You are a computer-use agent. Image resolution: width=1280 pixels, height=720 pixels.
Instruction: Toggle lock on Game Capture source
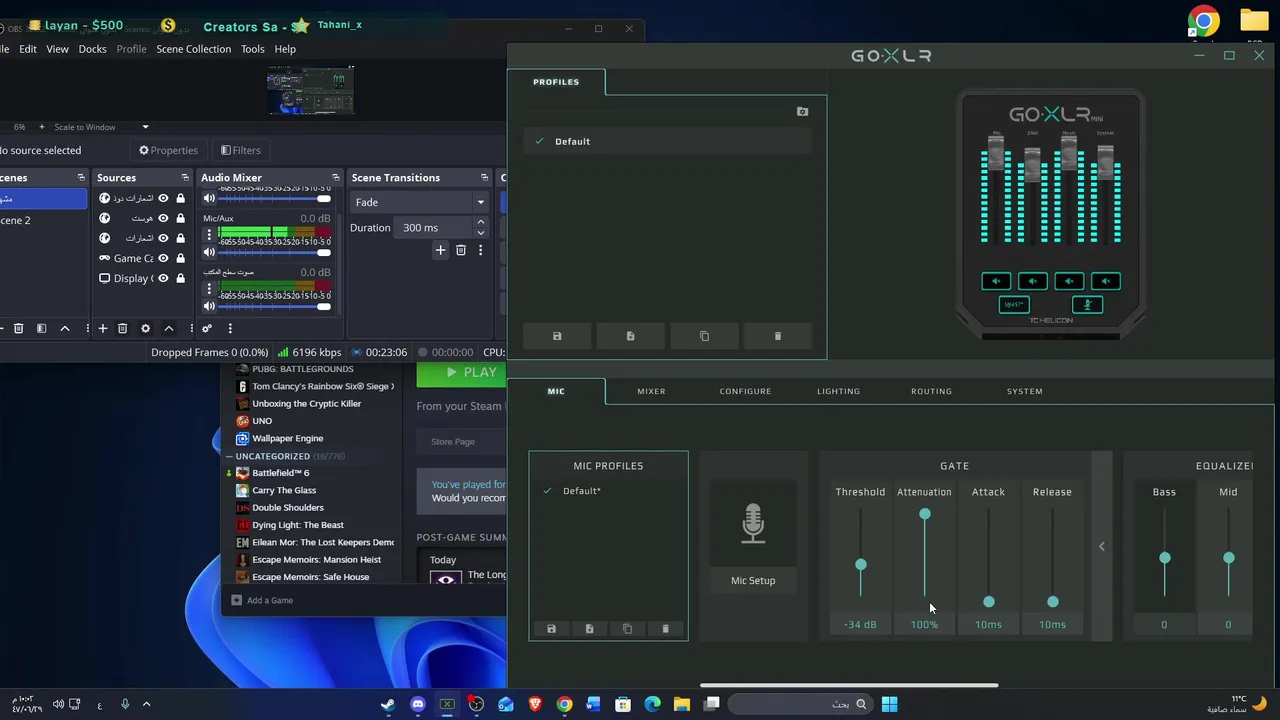click(180, 258)
